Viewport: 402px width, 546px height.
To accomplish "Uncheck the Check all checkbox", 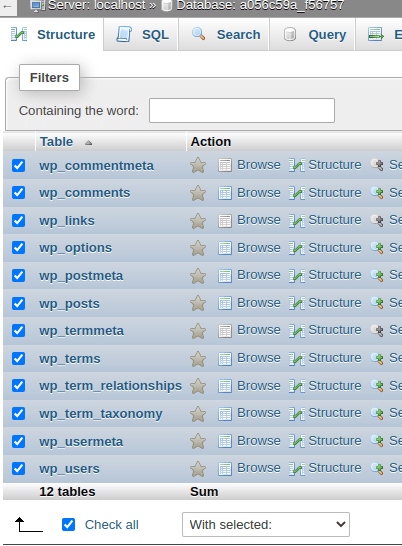I will pyautogui.click(x=69, y=524).
